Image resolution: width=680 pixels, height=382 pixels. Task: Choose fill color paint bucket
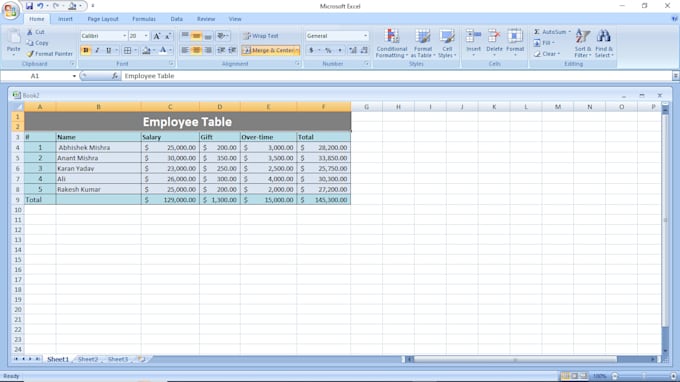click(146, 51)
